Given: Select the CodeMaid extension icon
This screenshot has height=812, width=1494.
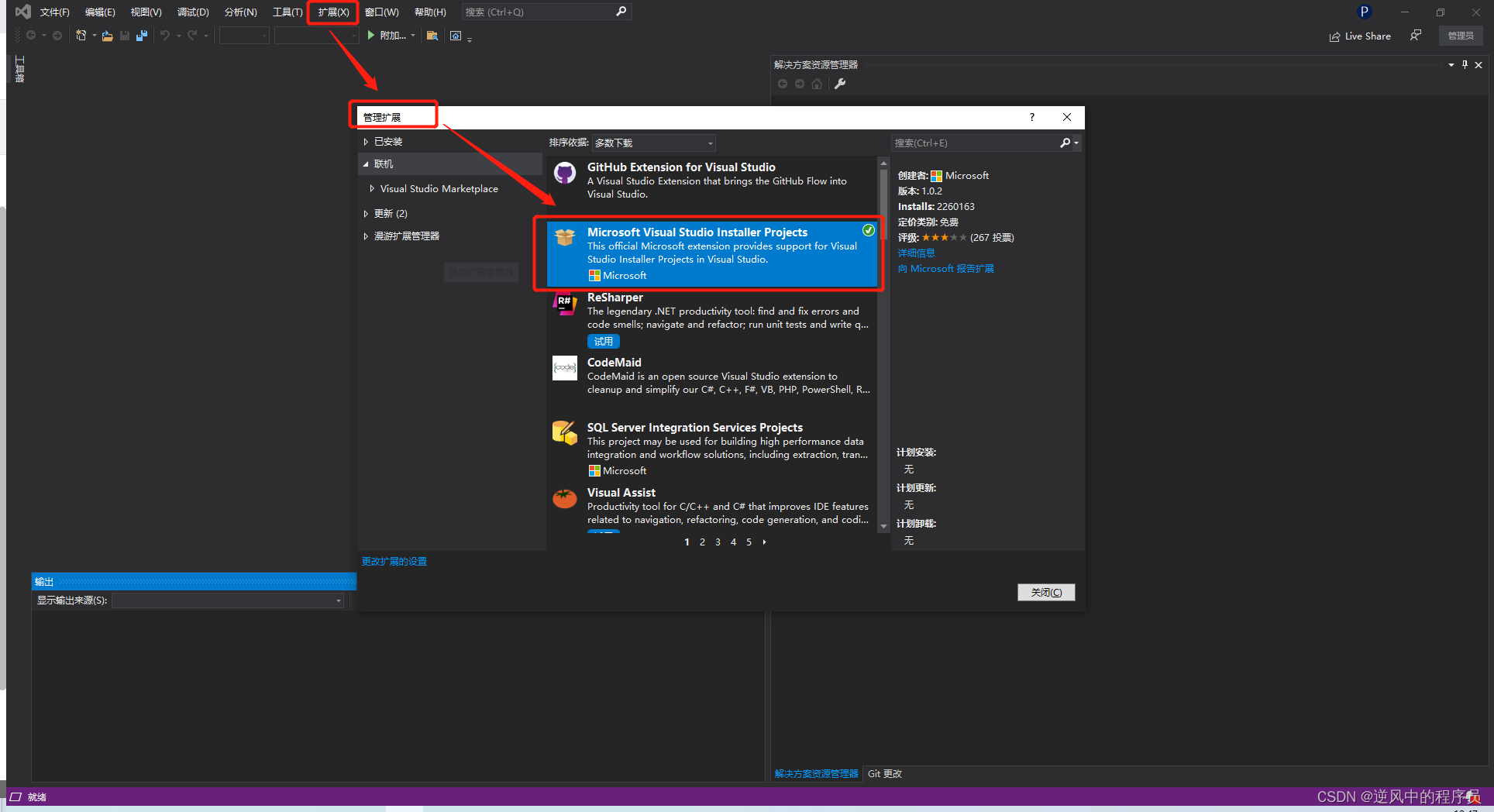Looking at the screenshot, I should (565, 368).
